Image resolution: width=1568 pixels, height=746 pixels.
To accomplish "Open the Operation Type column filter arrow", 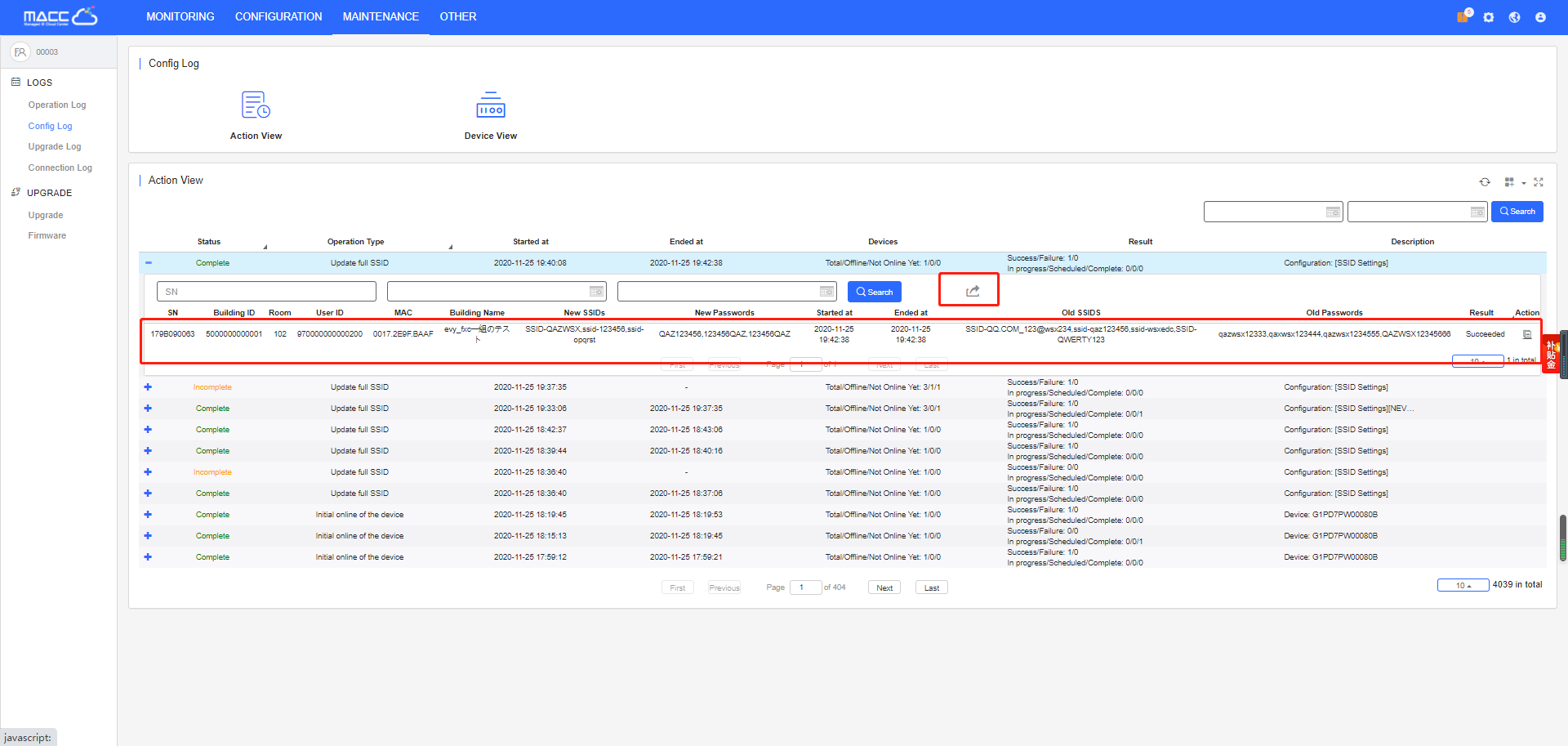I will pos(450,246).
